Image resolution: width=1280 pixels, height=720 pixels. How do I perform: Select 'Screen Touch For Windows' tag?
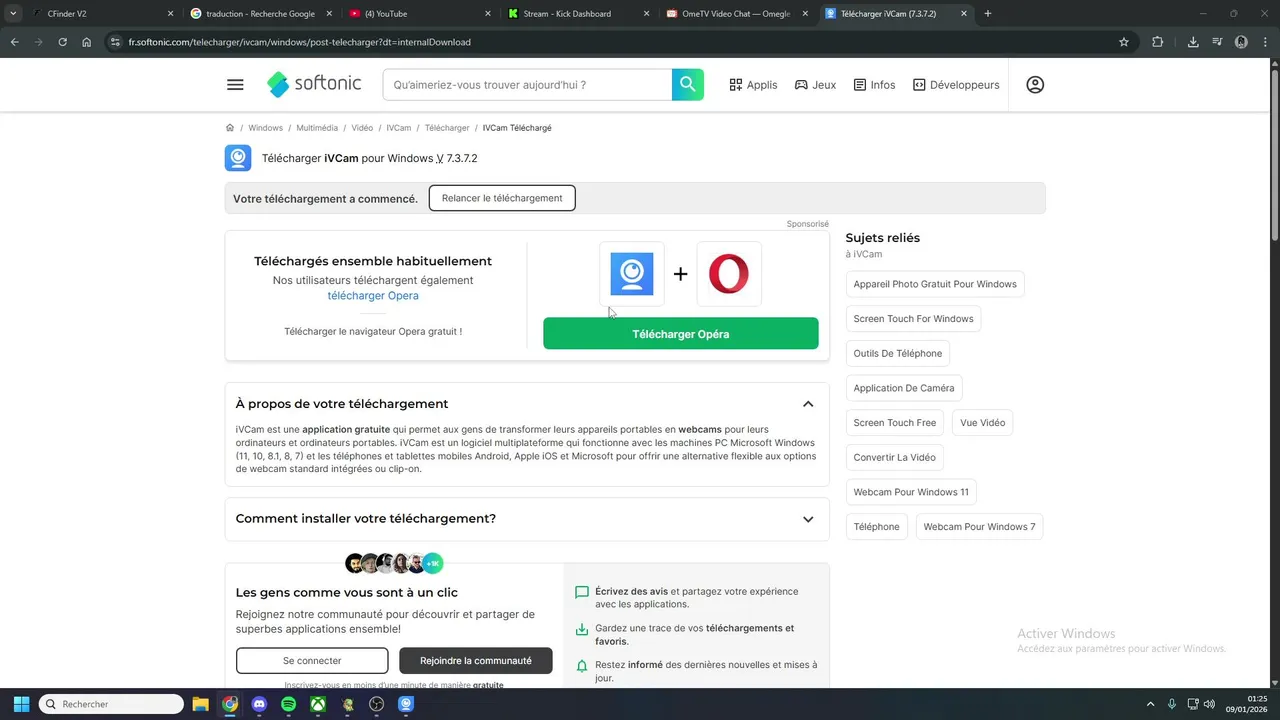pyautogui.click(x=913, y=319)
